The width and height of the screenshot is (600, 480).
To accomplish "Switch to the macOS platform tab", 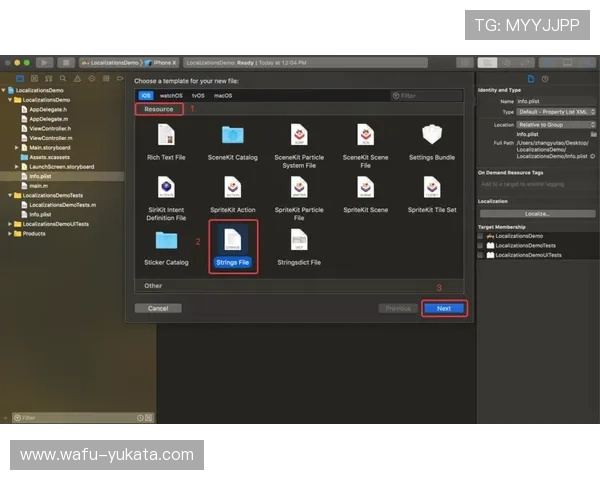I will [x=222, y=96].
